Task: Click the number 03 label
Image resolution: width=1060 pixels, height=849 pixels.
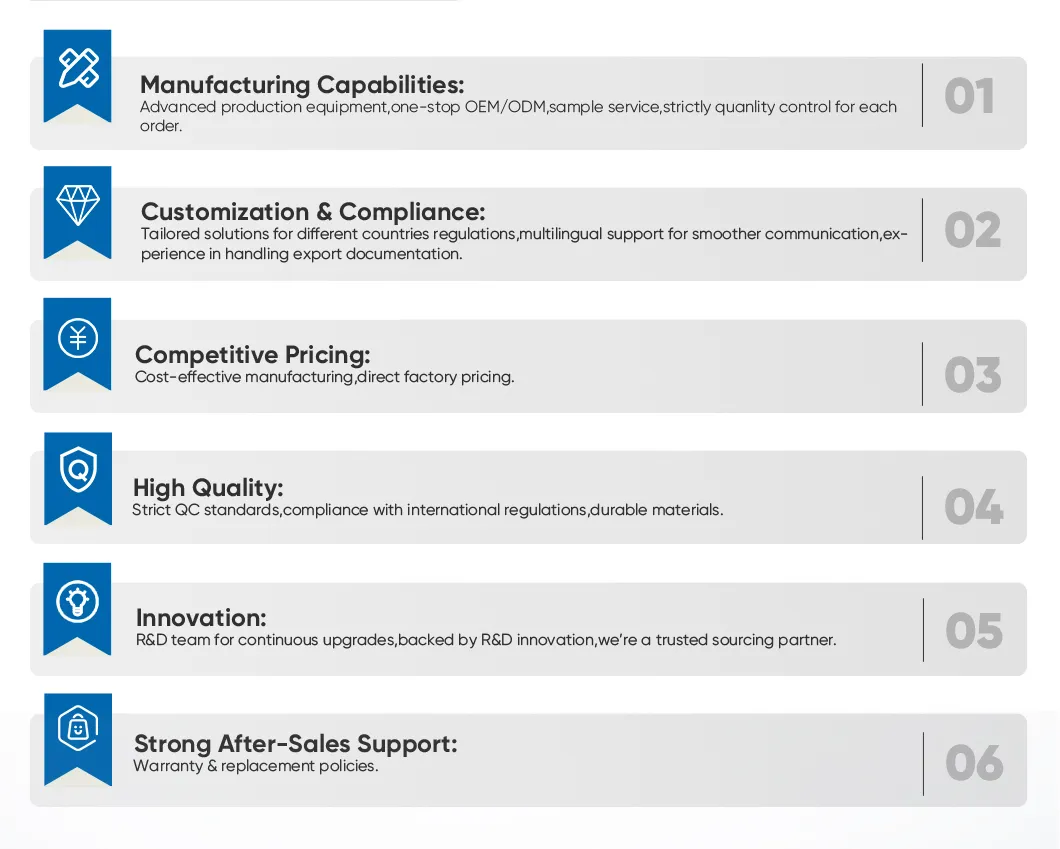Action: tap(973, 375)
